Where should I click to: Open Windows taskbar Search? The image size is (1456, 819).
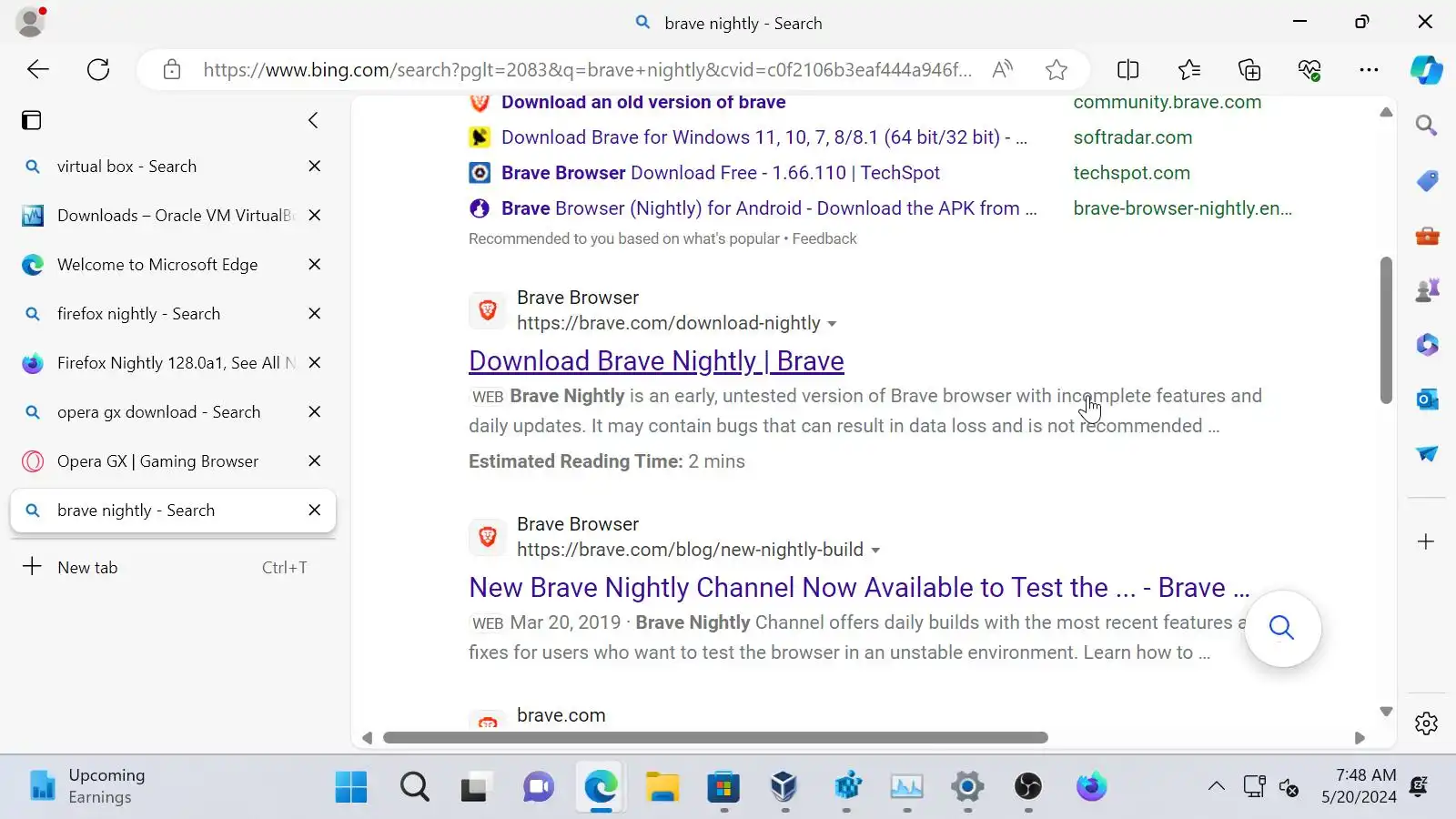415,787
